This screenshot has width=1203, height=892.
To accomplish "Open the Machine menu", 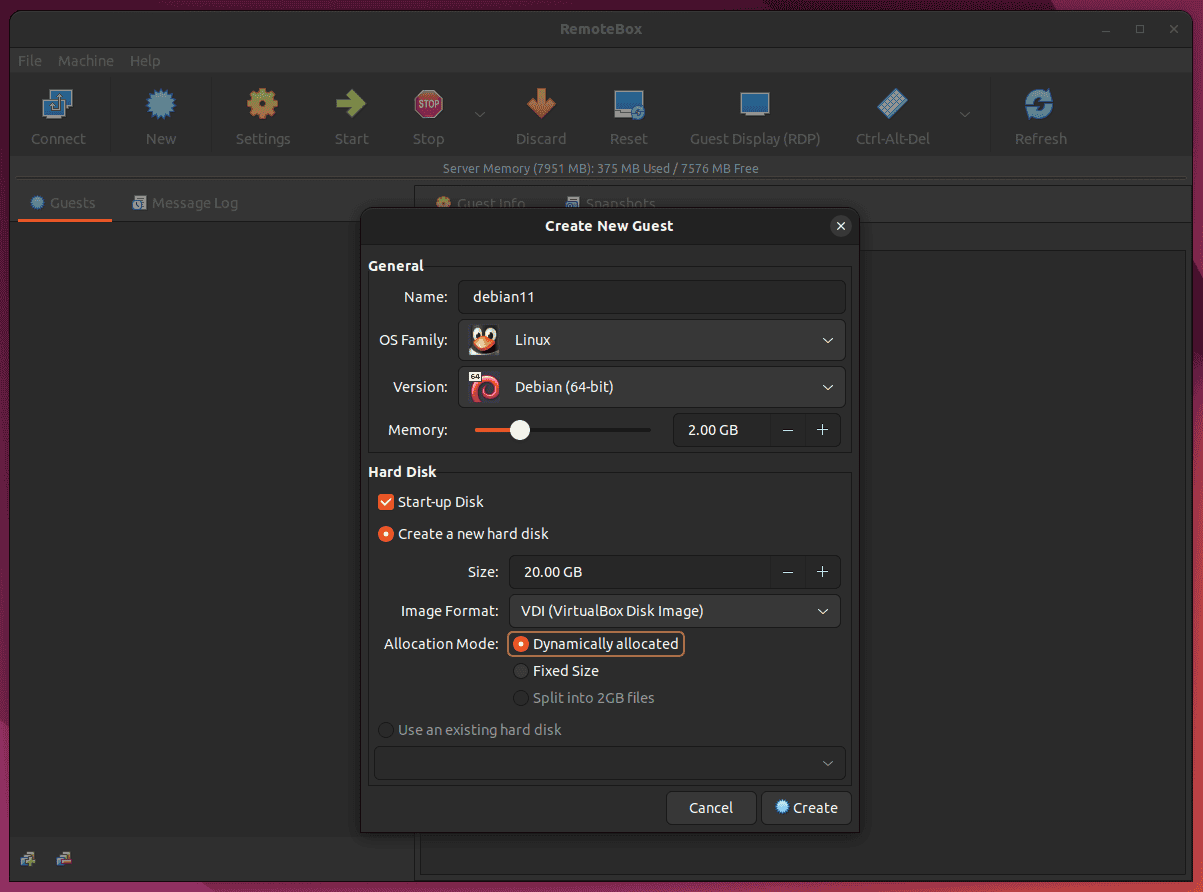I will coord(85,61).
